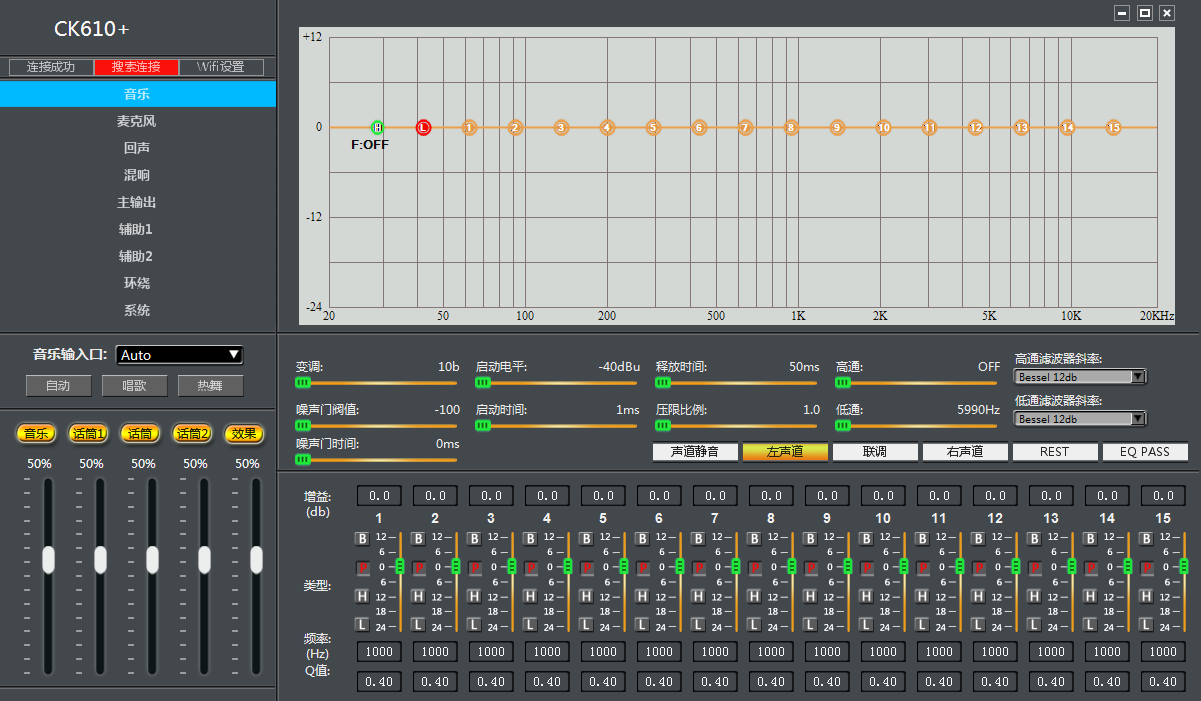Set band 1 type to B
Screen dimensions: 1201x701
click(363, 539)
